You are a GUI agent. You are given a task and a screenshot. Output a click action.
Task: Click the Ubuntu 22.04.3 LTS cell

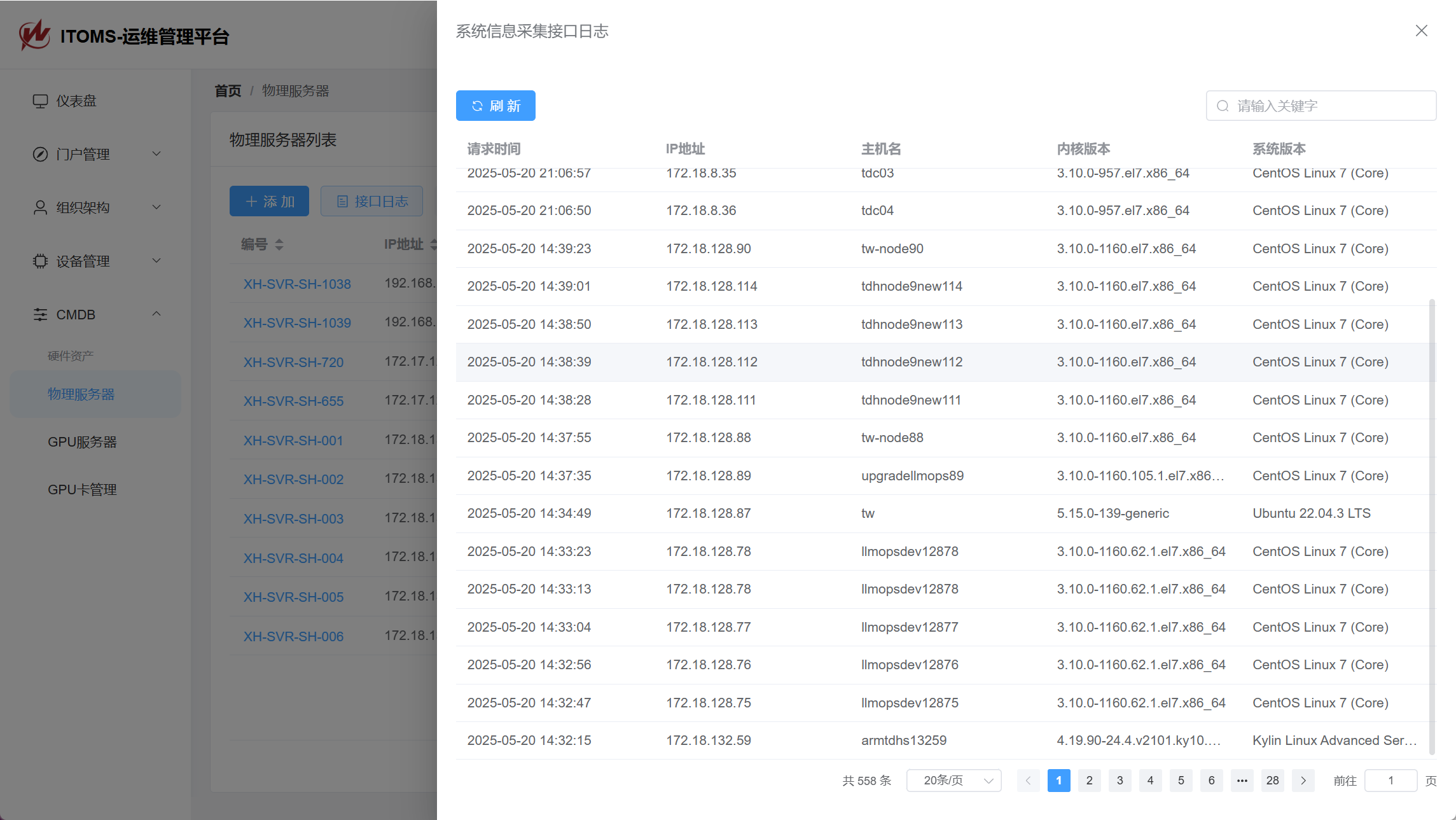(x=1311, y=513)
